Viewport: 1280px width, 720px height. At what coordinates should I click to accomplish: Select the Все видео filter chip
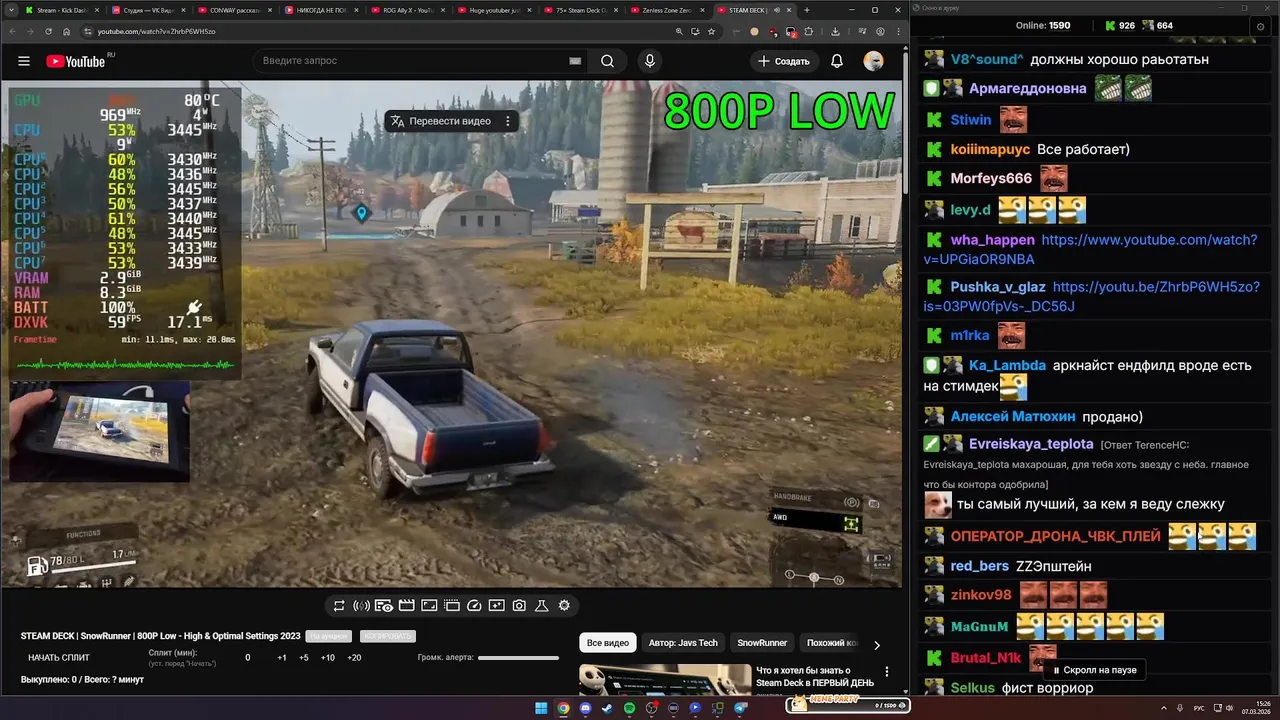pyautogui.click(x=608, y=643)
